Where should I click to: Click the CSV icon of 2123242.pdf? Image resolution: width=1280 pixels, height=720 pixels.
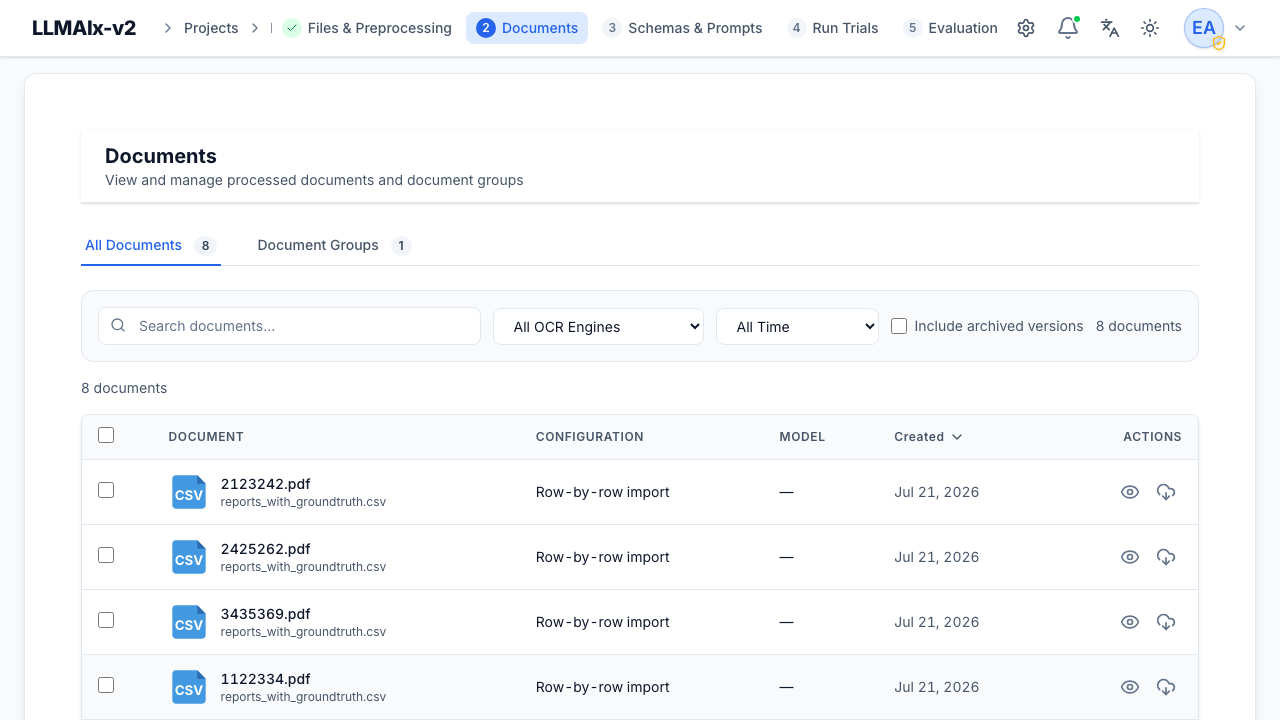coord(189,492)
